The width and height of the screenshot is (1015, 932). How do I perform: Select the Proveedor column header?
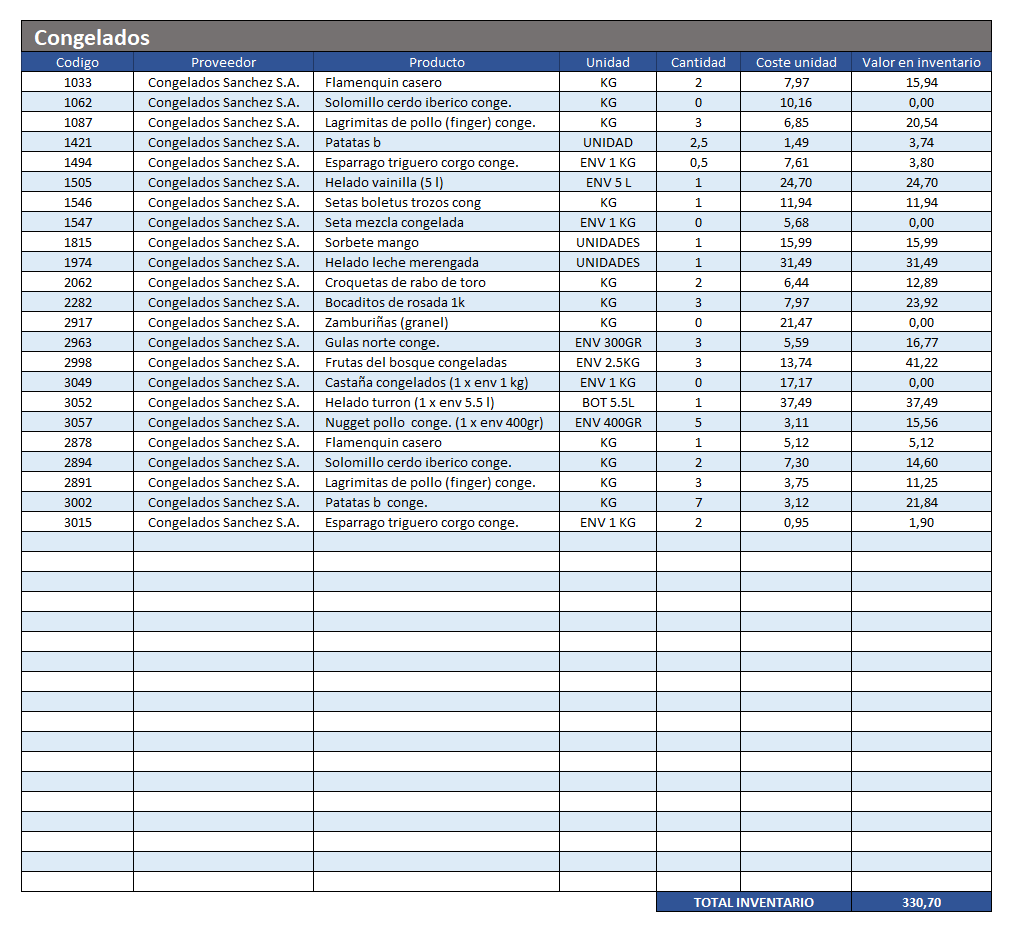click(x=223, y=62)
